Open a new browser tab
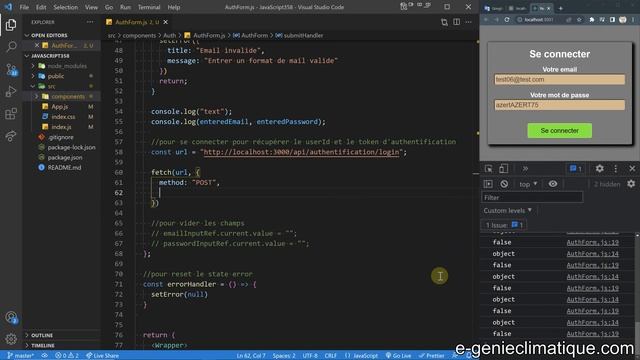This screenshot has width=640, height=360. [560, 8]
